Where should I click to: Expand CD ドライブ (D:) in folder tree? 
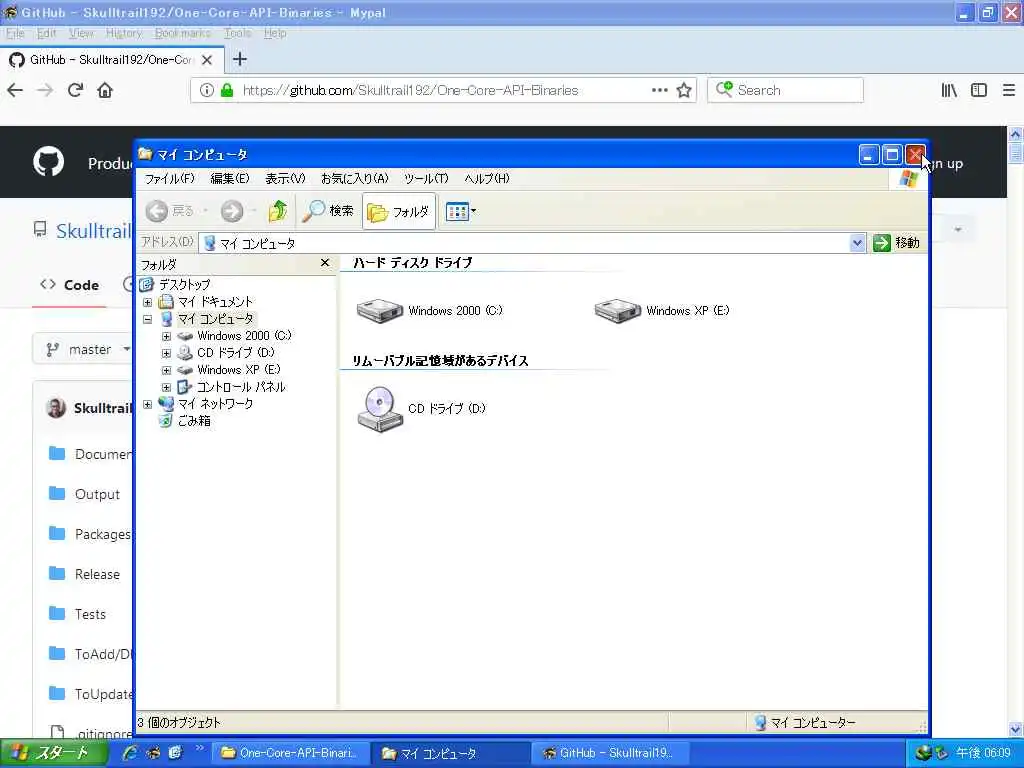pos(167,353)
